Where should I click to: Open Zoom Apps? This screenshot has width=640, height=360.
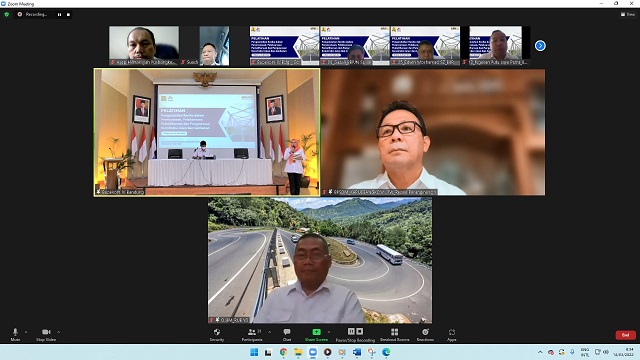tap(451, 335)
